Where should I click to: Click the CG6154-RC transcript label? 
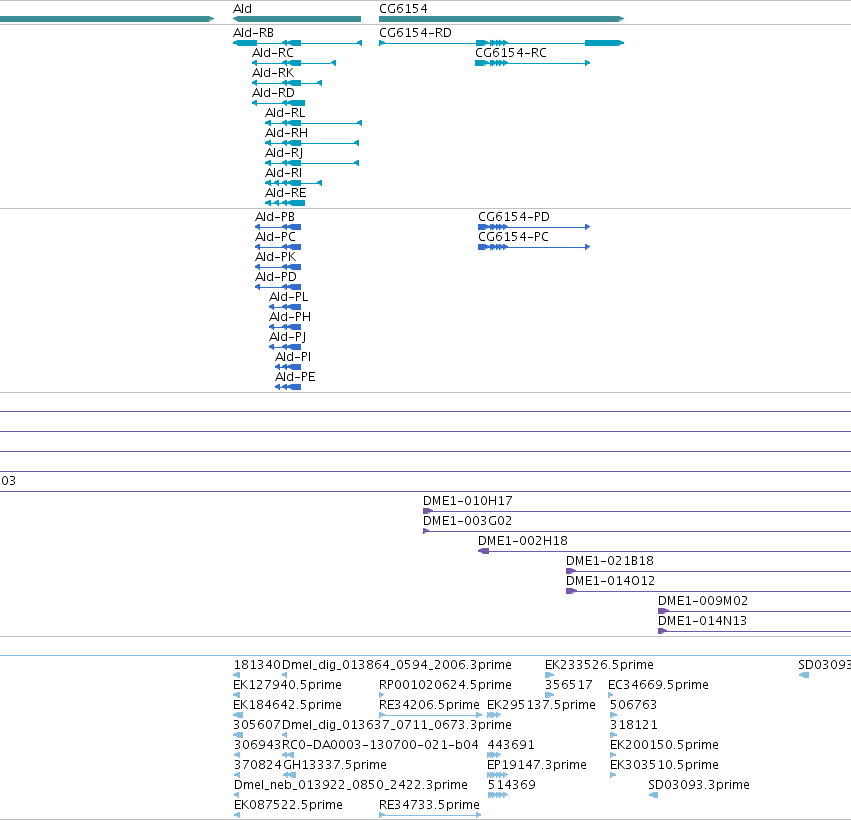tap(511, 53)
